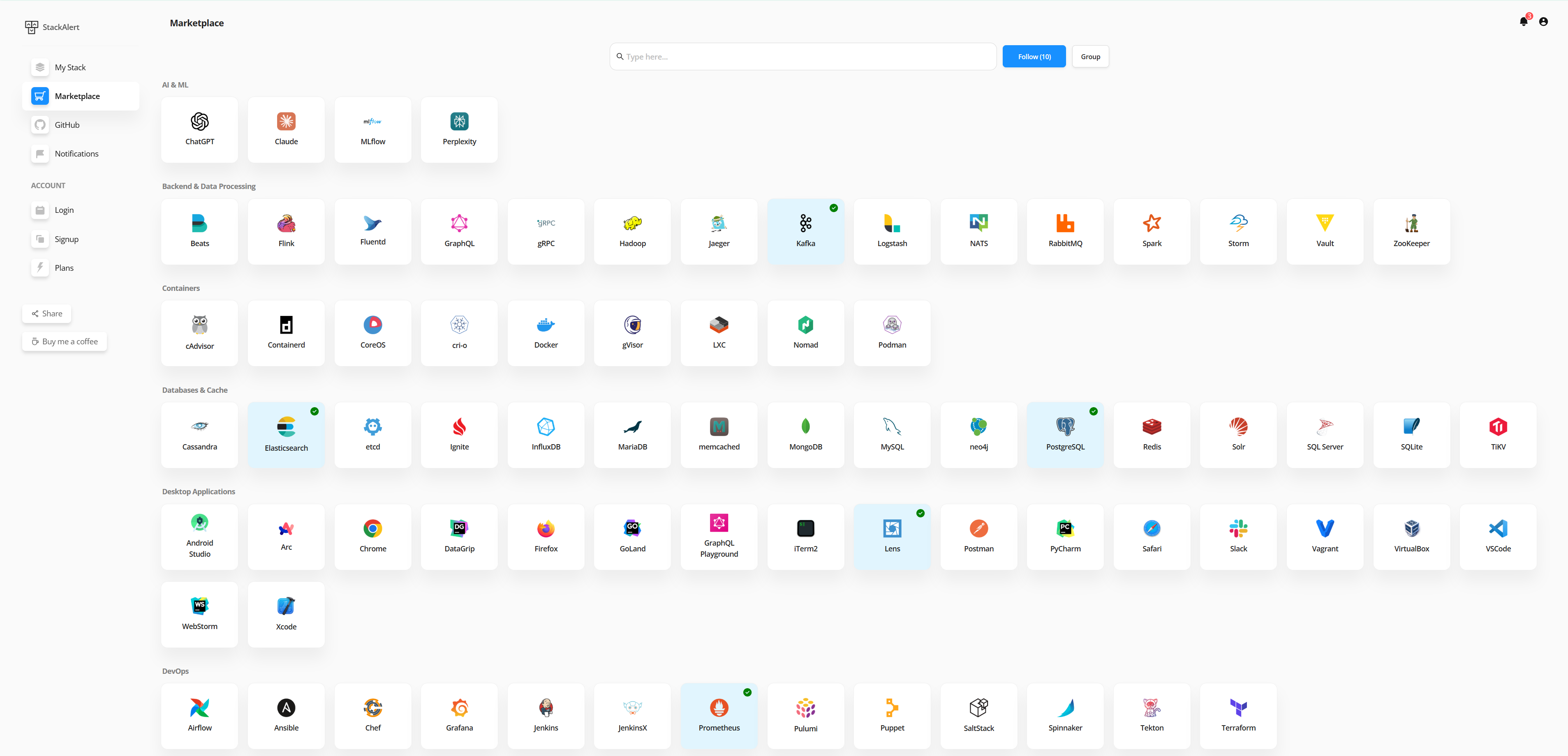Click the Hadoop elephant card
Viewport: 1568px width, 756px height.
(x=632, y=232)
